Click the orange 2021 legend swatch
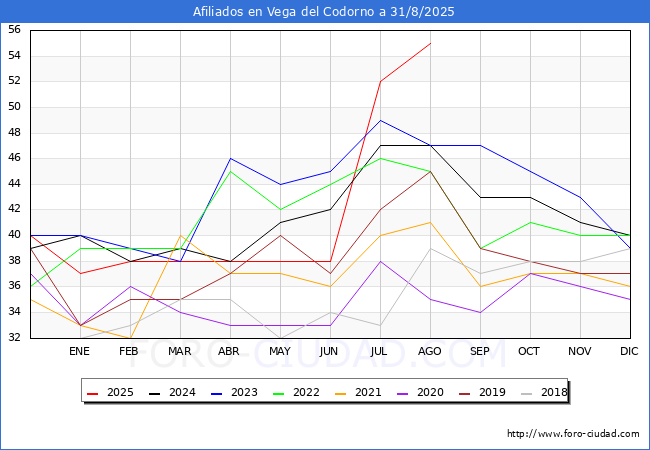The height and width of the screenshot is (450, 650). coord(341,393)
